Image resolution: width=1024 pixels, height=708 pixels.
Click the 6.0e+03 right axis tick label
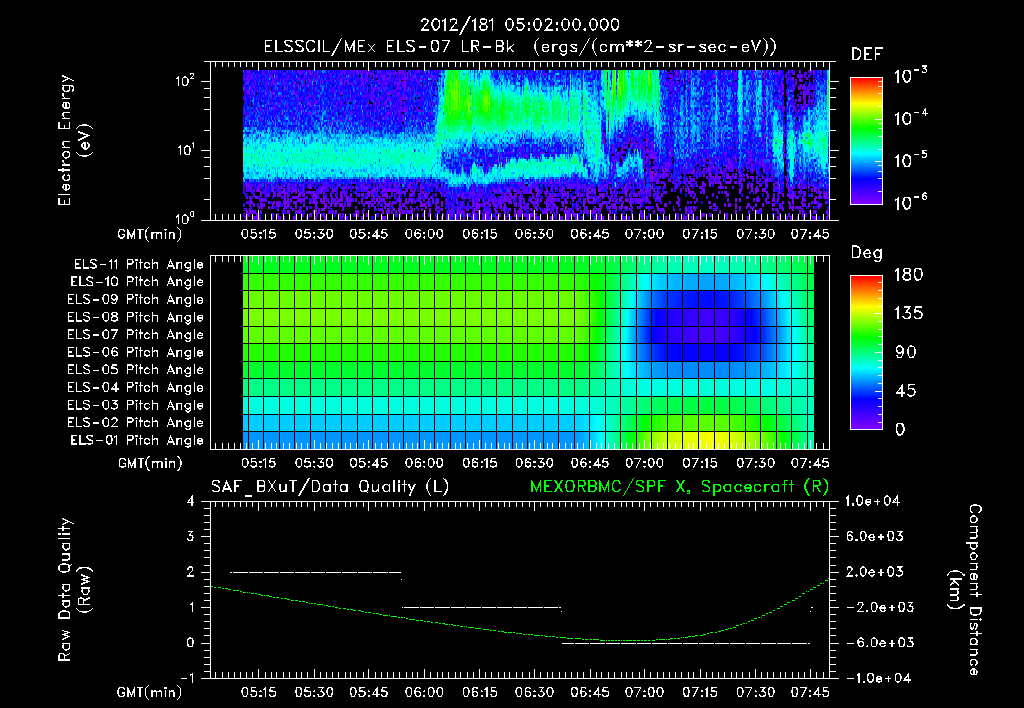point(874,536)
